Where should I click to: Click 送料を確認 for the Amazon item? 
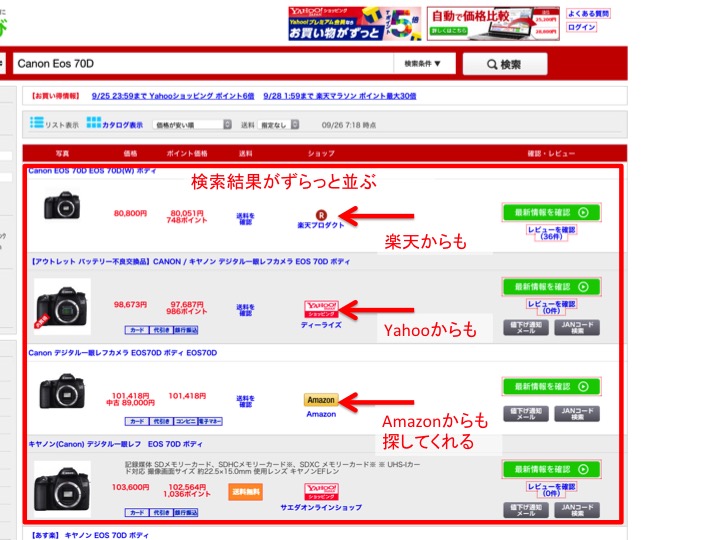(245, 401)
